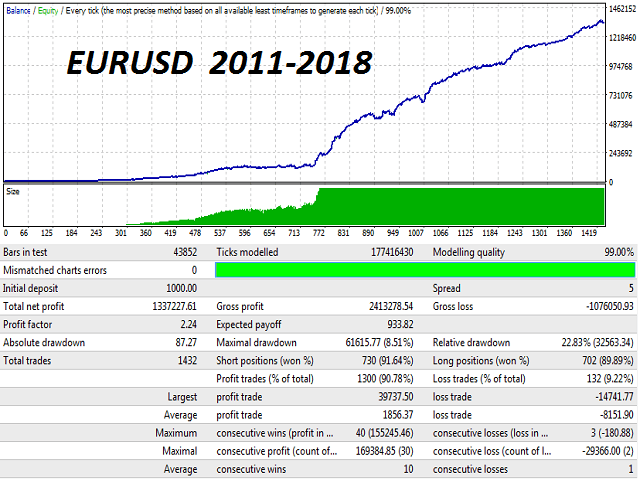Select the 702 (89.89%) long positions value
This screenshot has width=640, height=480.
[x=608, y=361]
